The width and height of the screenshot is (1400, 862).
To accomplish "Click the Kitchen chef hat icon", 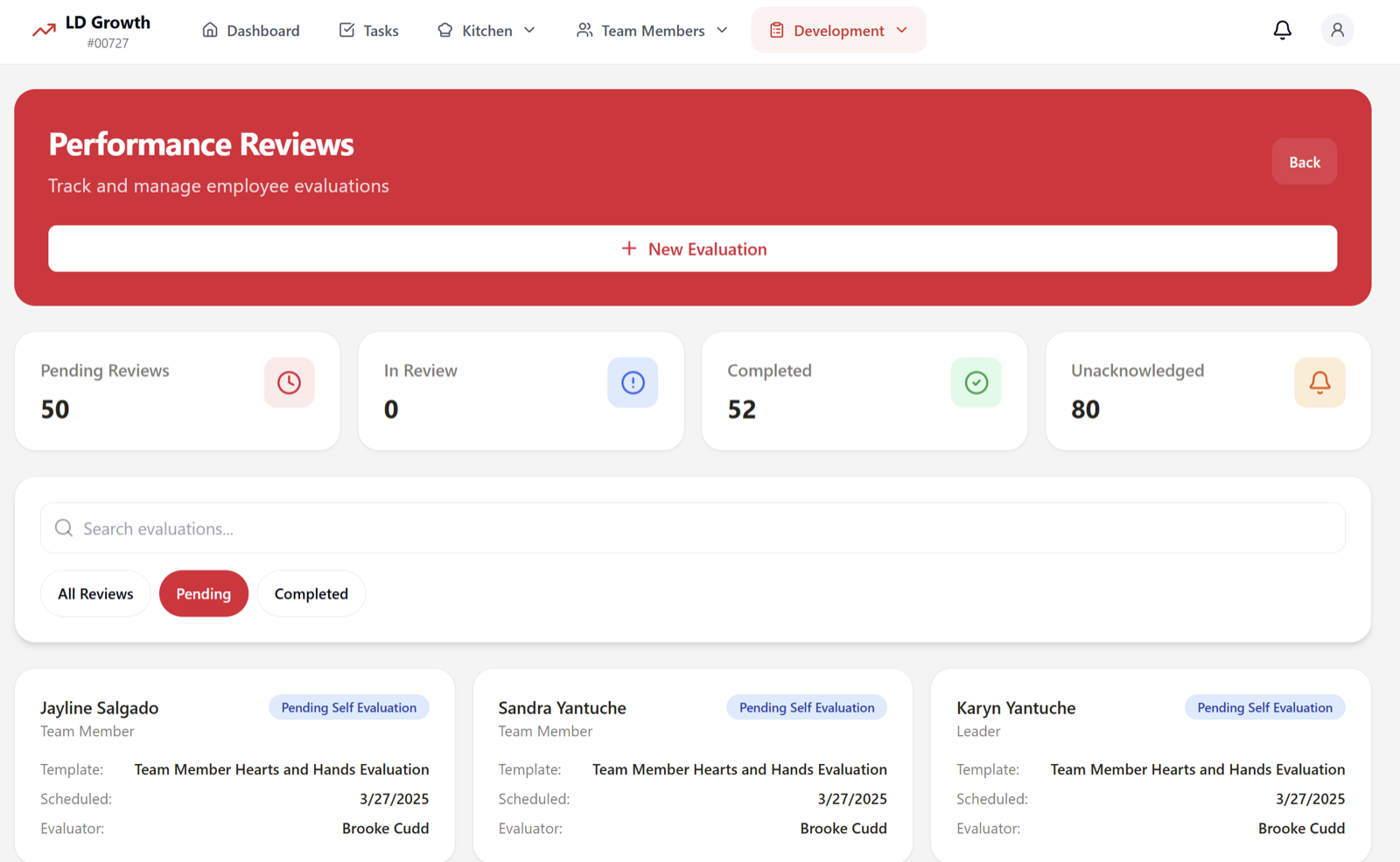I will [445, 30].
